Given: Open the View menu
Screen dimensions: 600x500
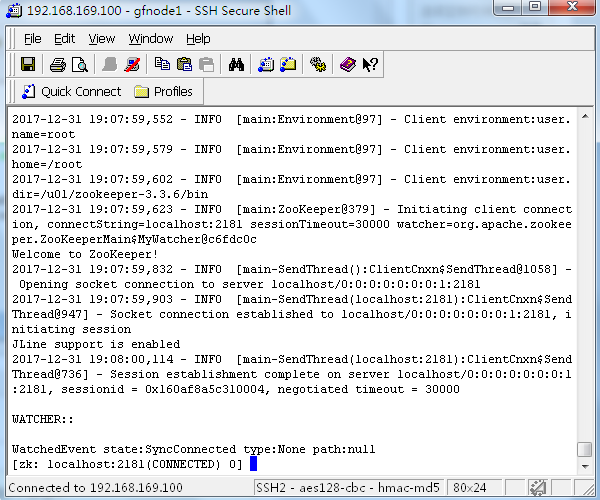Looking at the screenshot, I should click(101, 39).
